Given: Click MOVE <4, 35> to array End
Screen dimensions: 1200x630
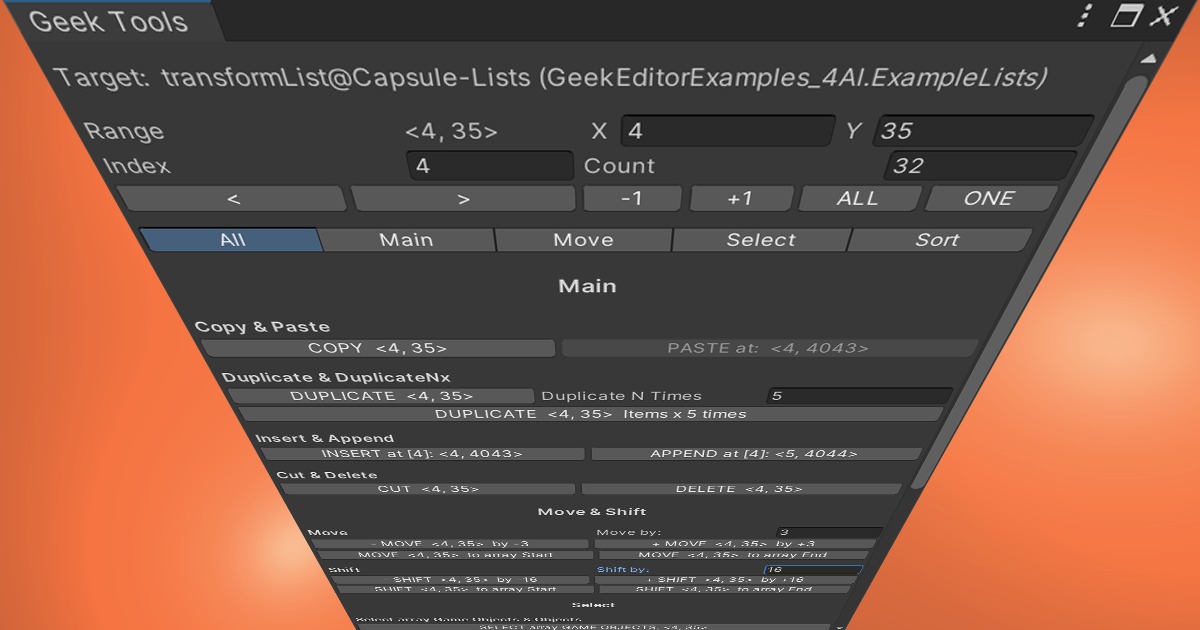Looking at the screenshot, I should point(734,554).
